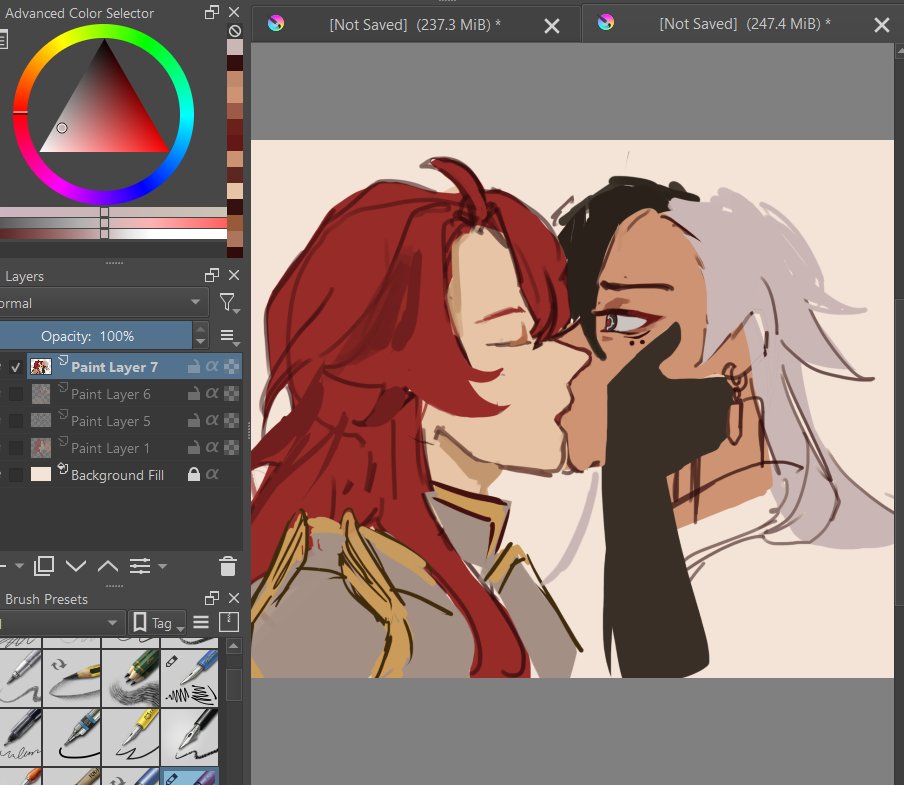Move layer up in the stack
Screen dimensions: 904x785
(x=108, y=567)
